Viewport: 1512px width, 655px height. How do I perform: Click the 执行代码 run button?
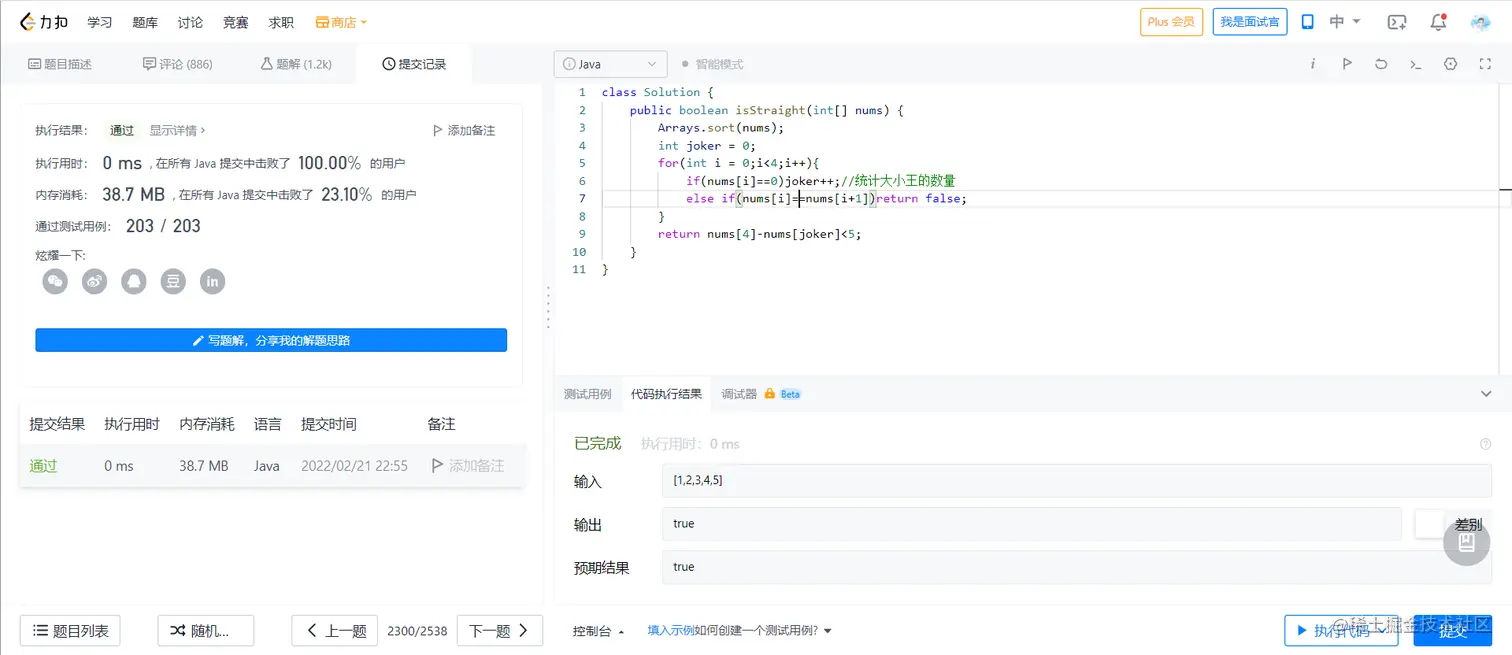tap(1341, 631)
